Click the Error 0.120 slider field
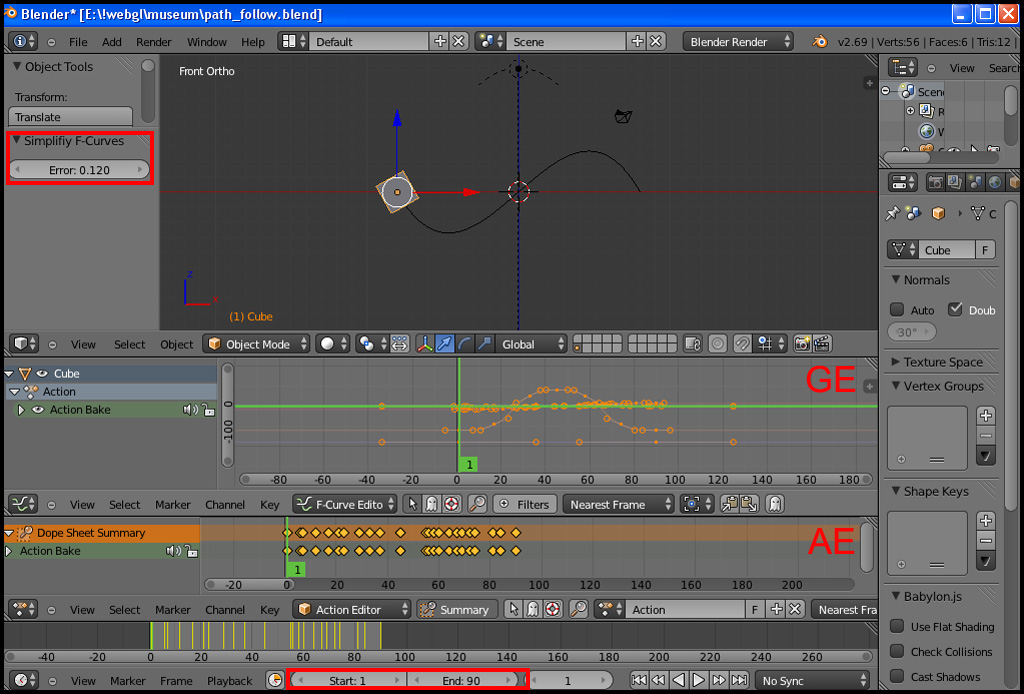This screenshot has width=1024, height=694. 79,170
